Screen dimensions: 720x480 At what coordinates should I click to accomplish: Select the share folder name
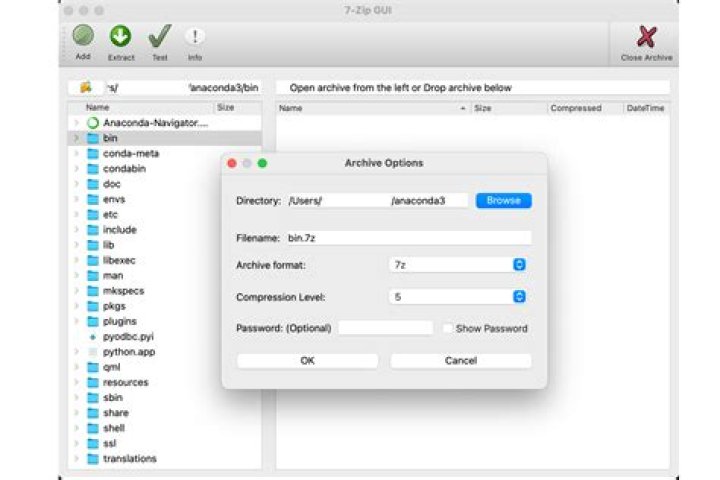(x=116, y=412)
